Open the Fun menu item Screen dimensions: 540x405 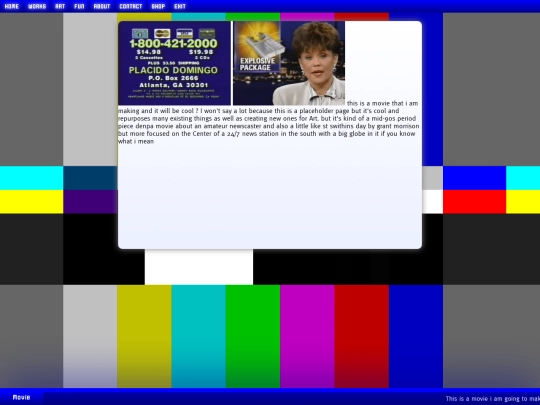point(79,6)
